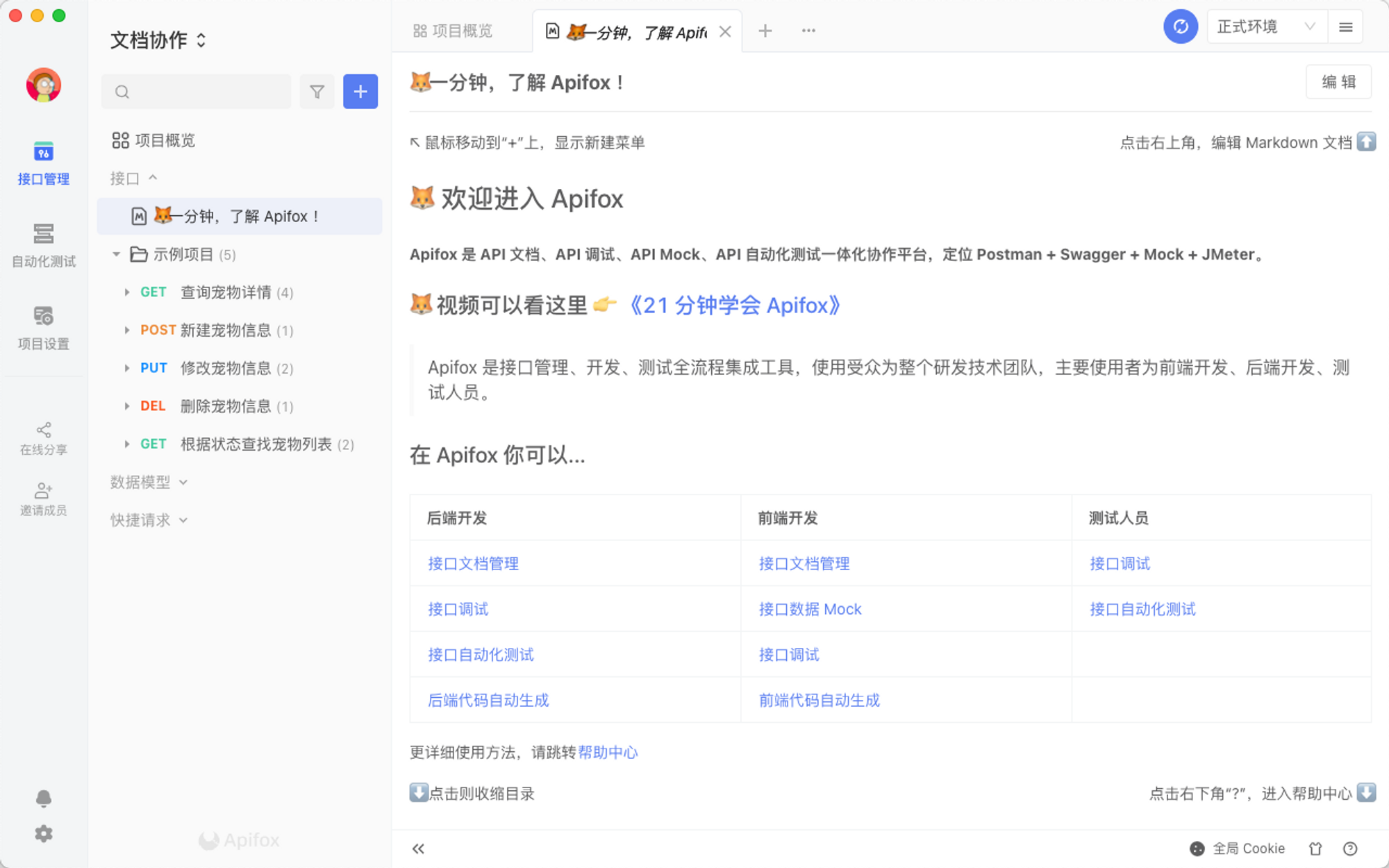The image size is (1389, 868).
Task: Click the 在线分享 share icon
Action: (x=43, y=438)
